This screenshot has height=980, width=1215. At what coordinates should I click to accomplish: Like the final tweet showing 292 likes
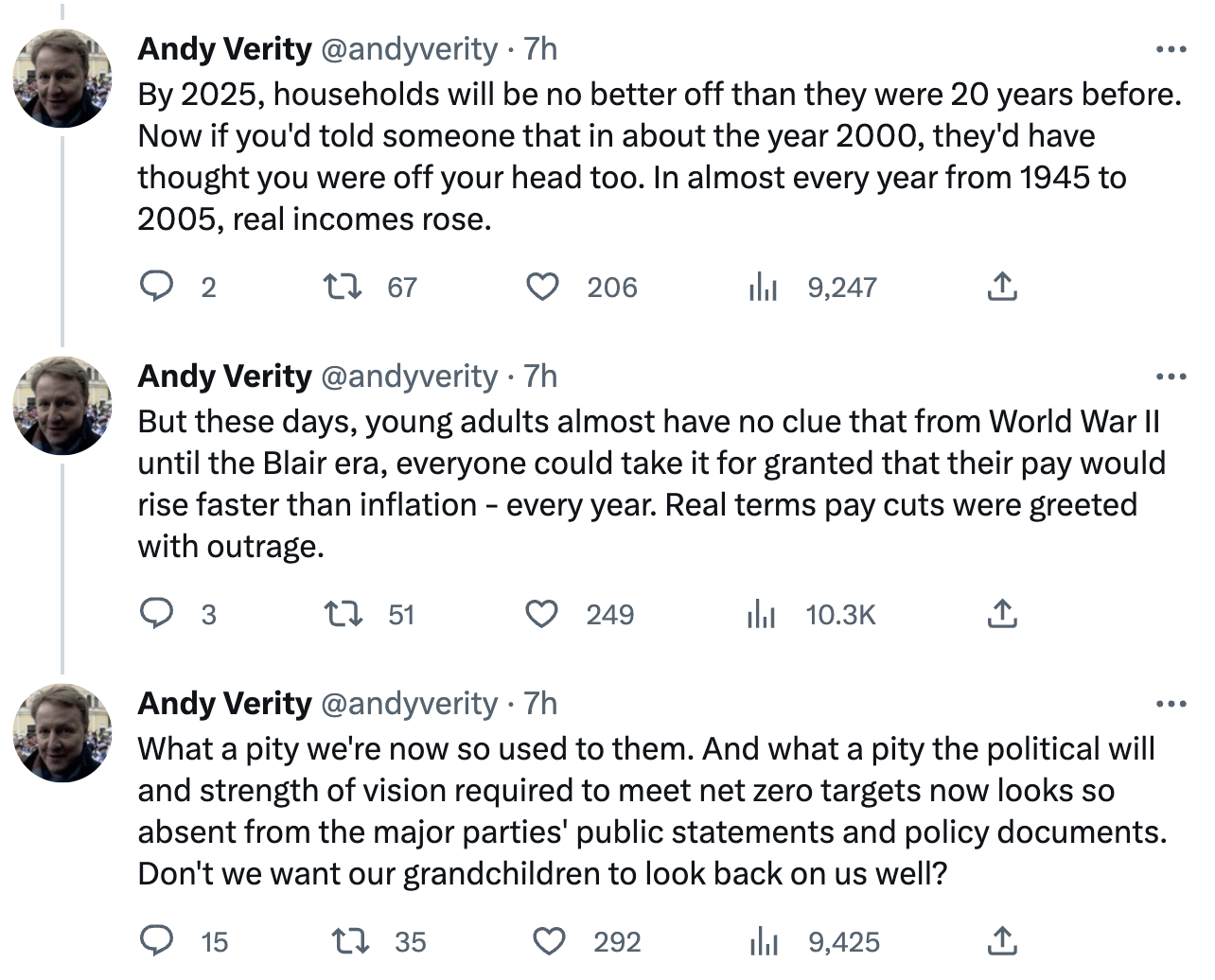548,942
